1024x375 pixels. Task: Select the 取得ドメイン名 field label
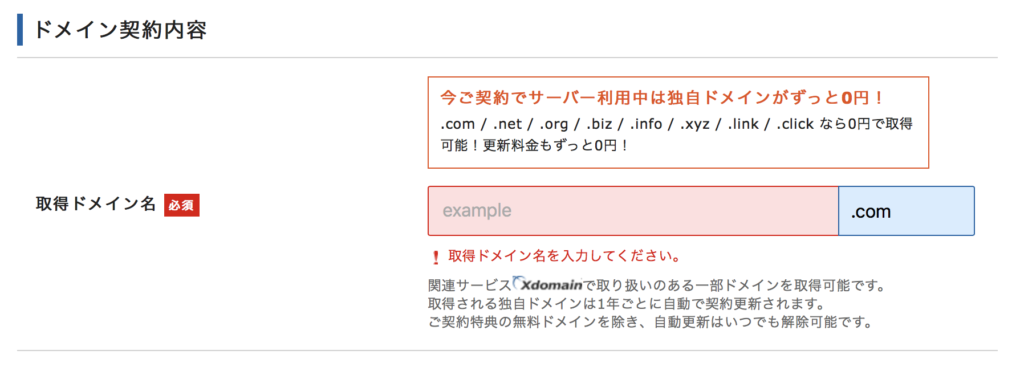click(95, 205)
